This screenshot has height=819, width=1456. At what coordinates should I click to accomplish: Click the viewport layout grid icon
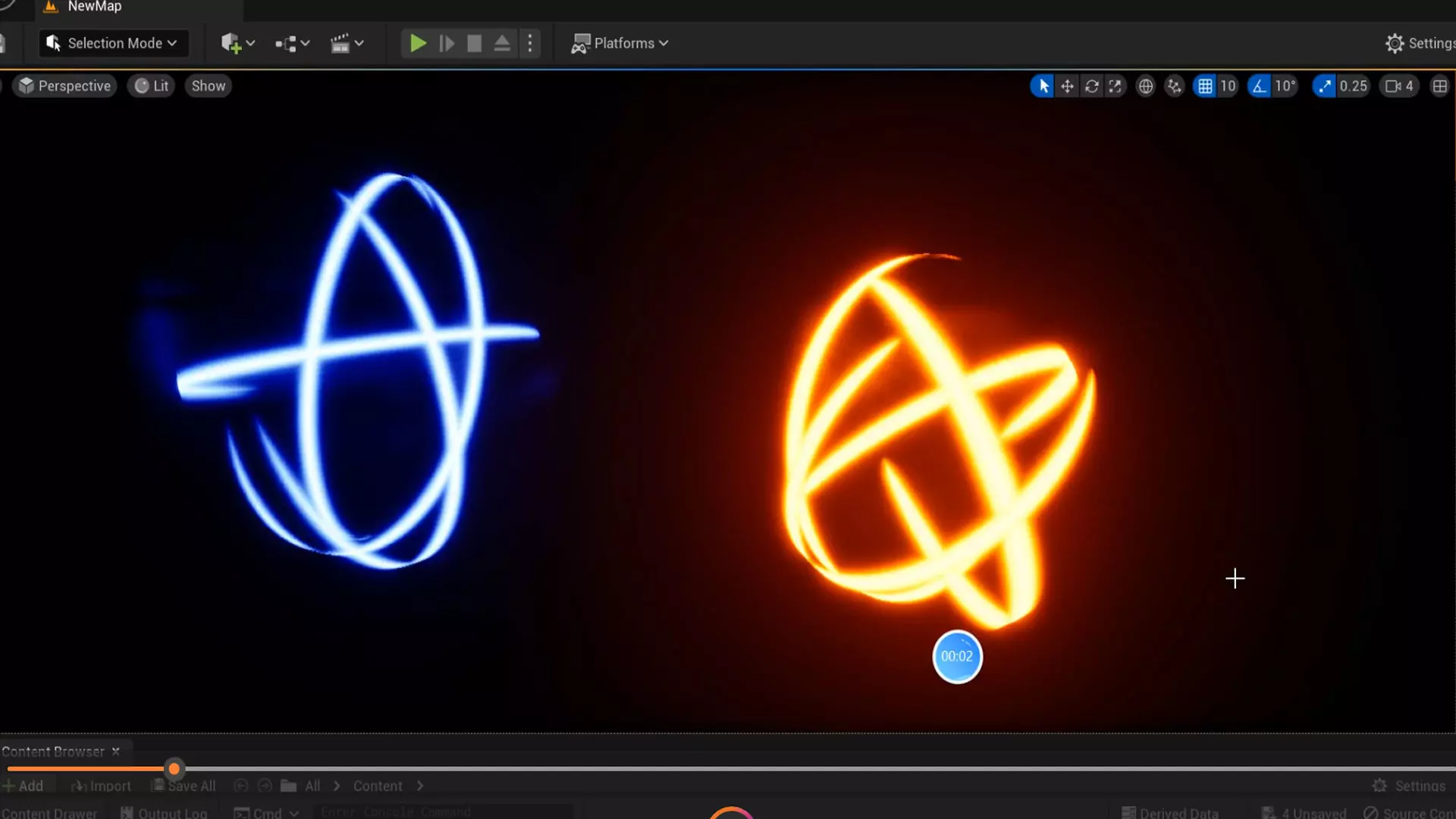coord(1439,86)
